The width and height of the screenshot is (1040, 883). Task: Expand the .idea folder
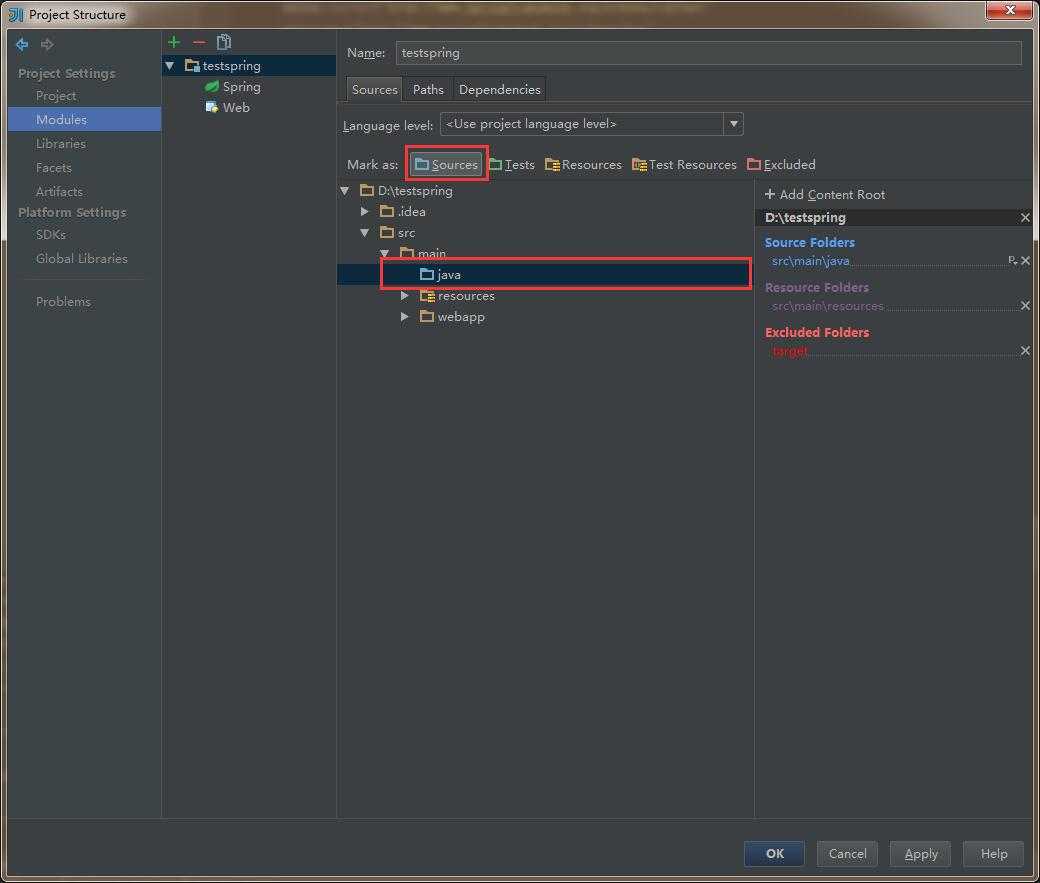365,212
